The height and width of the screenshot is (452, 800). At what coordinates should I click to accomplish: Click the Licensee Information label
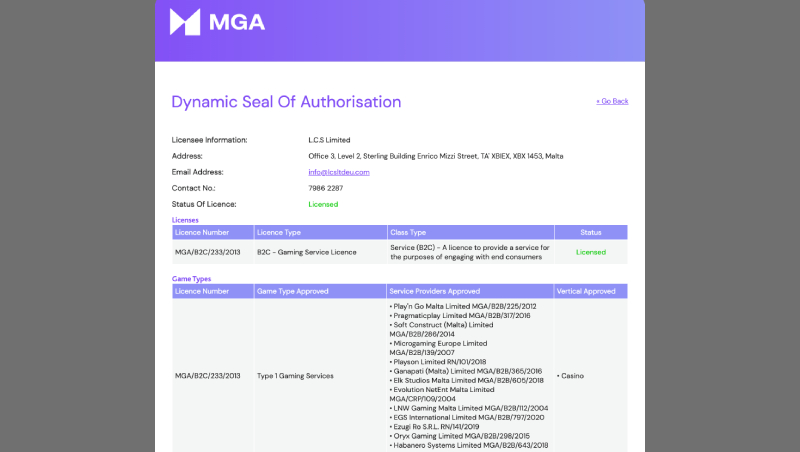click(x=209, y=140)
